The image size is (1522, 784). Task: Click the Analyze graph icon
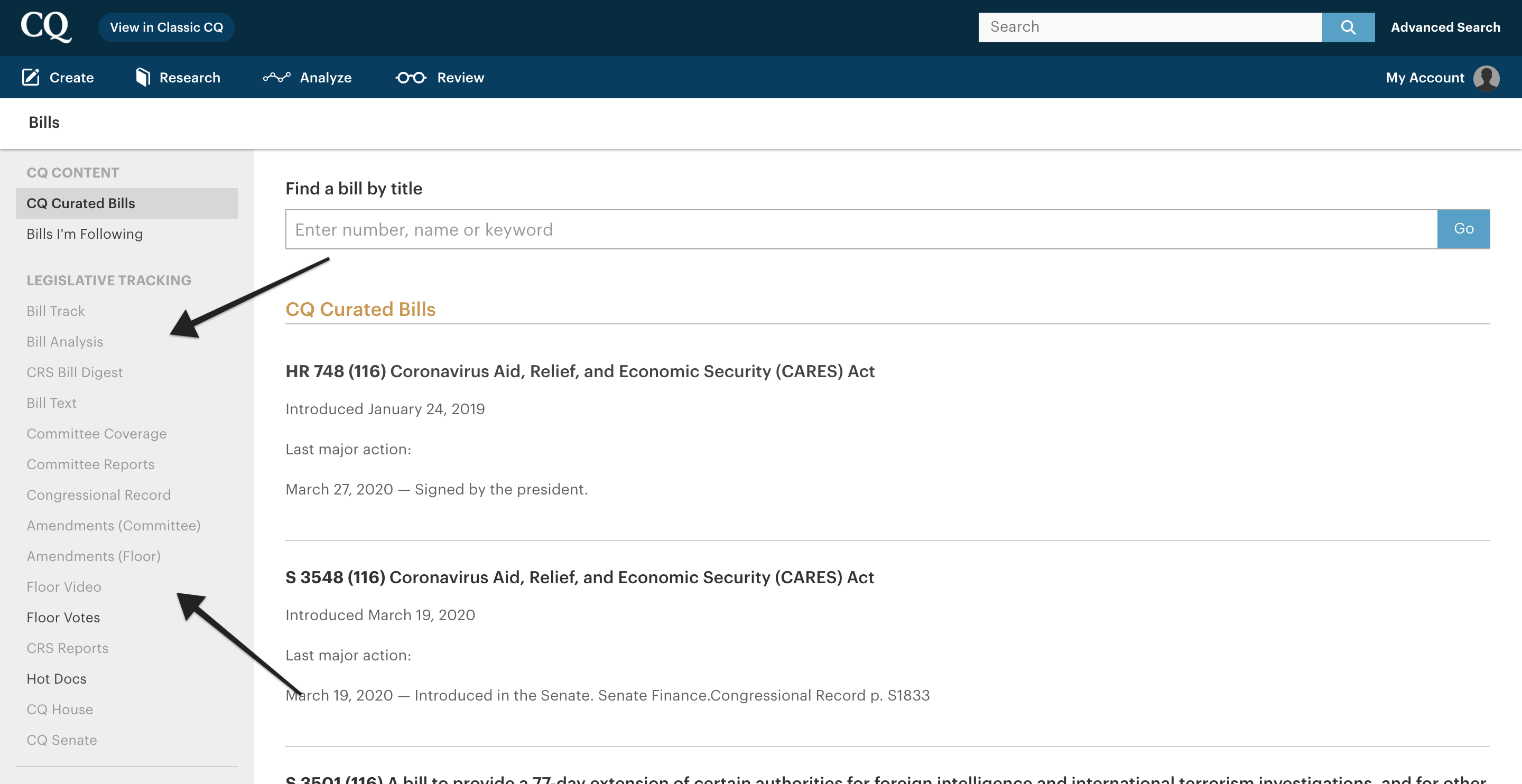coord(276,77)
